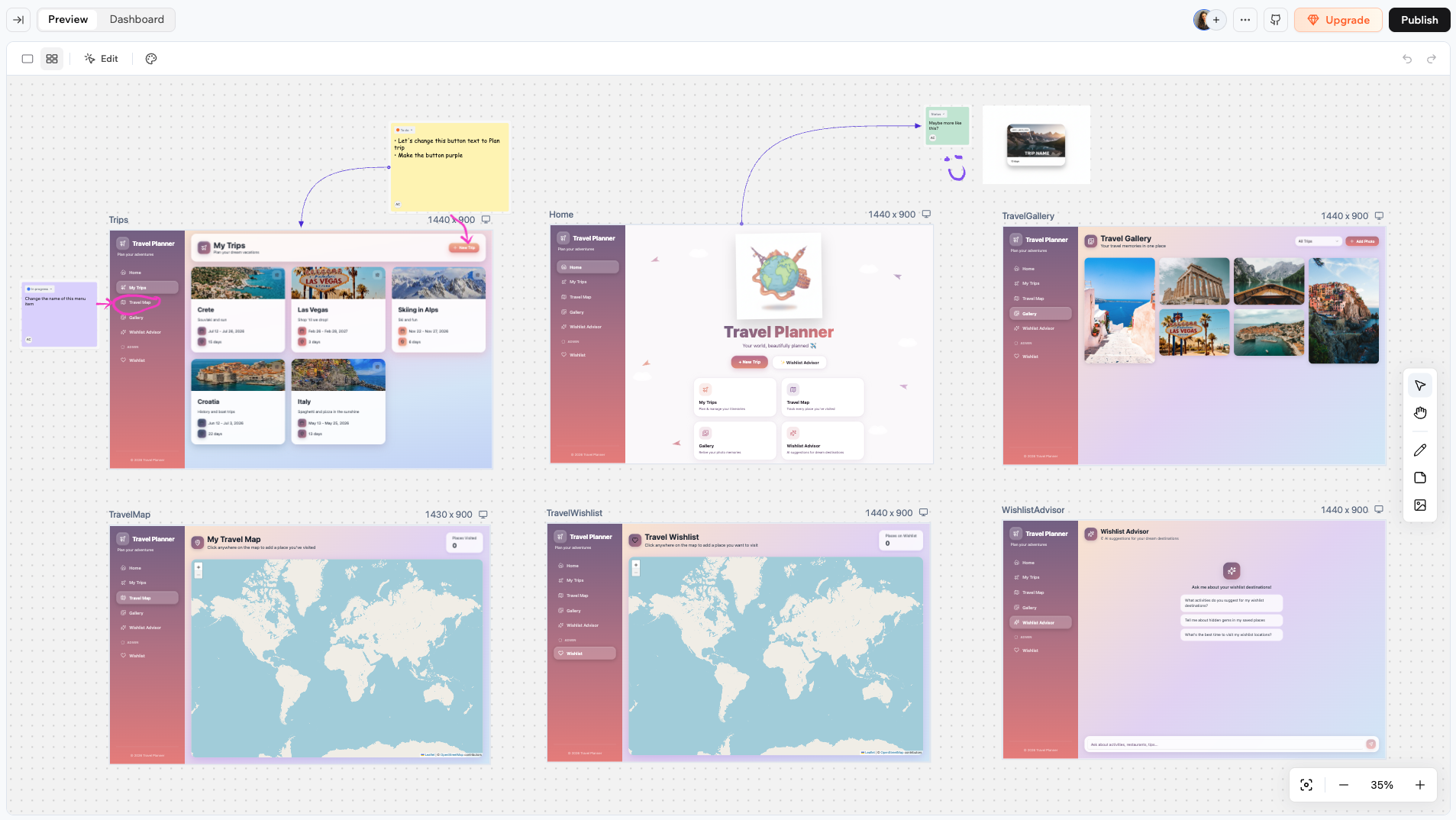The image size is (1456, 820).
Task: Undo the last action
Action: [1407, 59]
